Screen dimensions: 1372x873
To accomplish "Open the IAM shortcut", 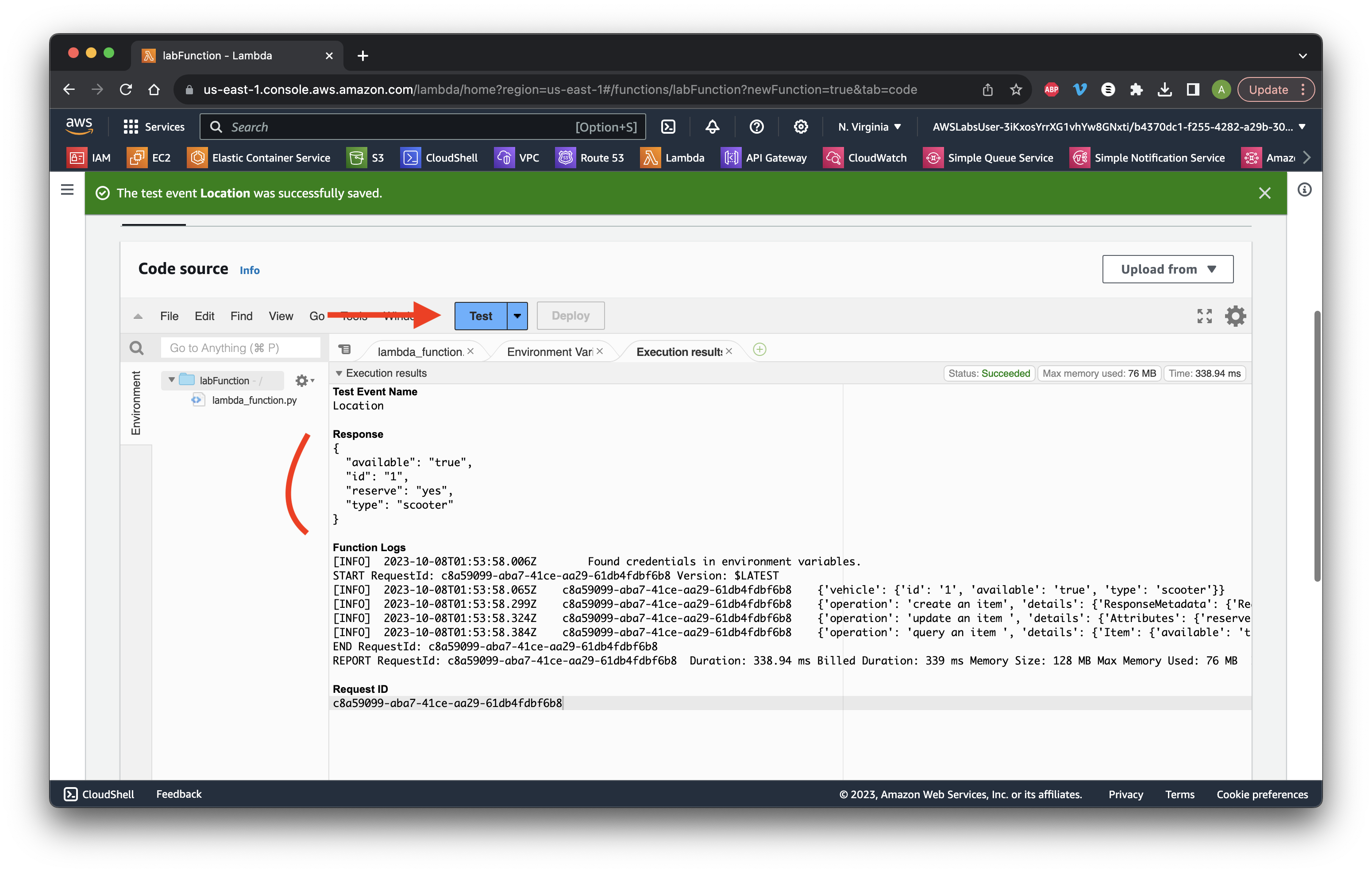I will click(x=89, y=158).
